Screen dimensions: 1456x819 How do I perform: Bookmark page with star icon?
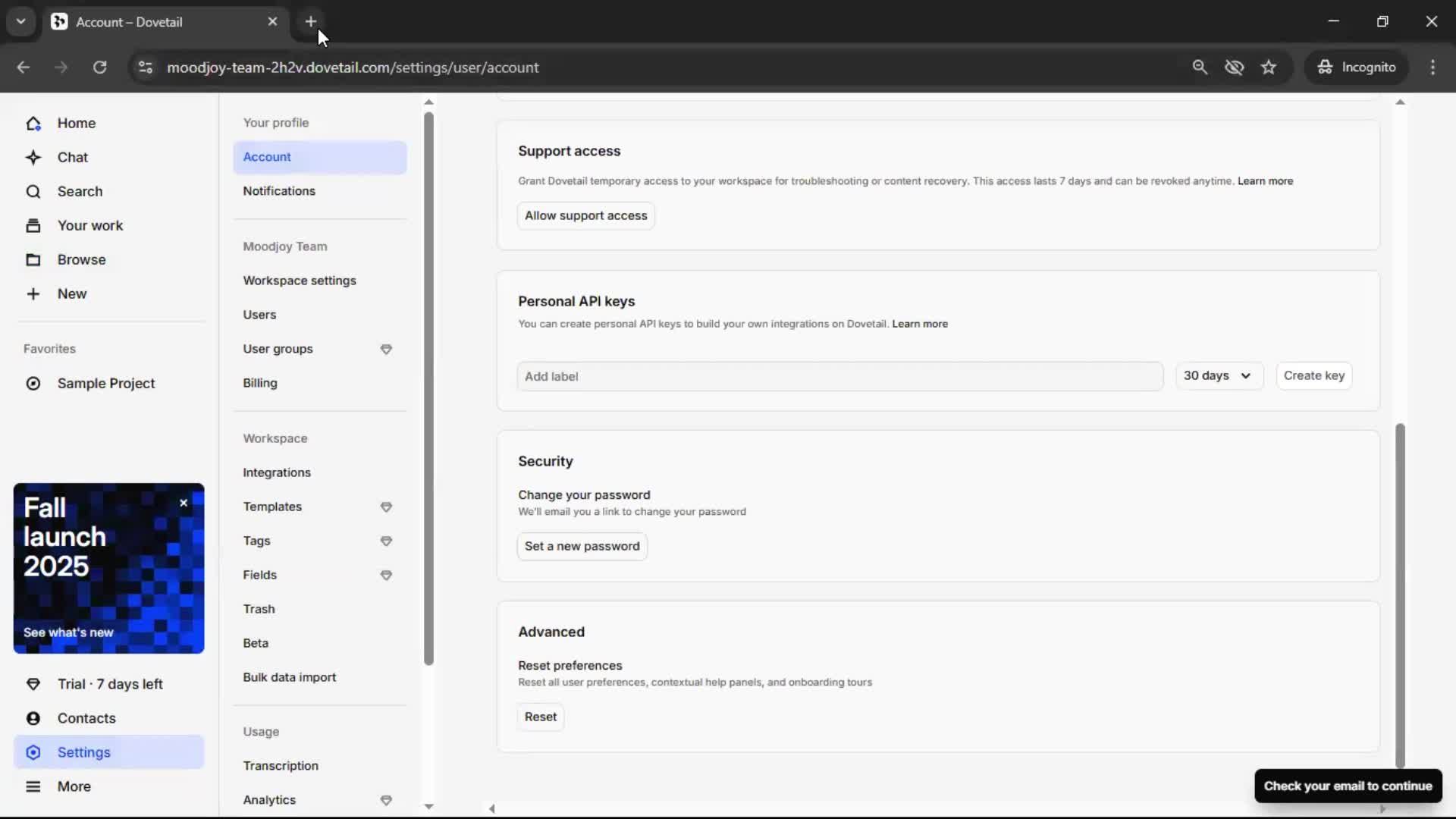(x=1269, y=67)
